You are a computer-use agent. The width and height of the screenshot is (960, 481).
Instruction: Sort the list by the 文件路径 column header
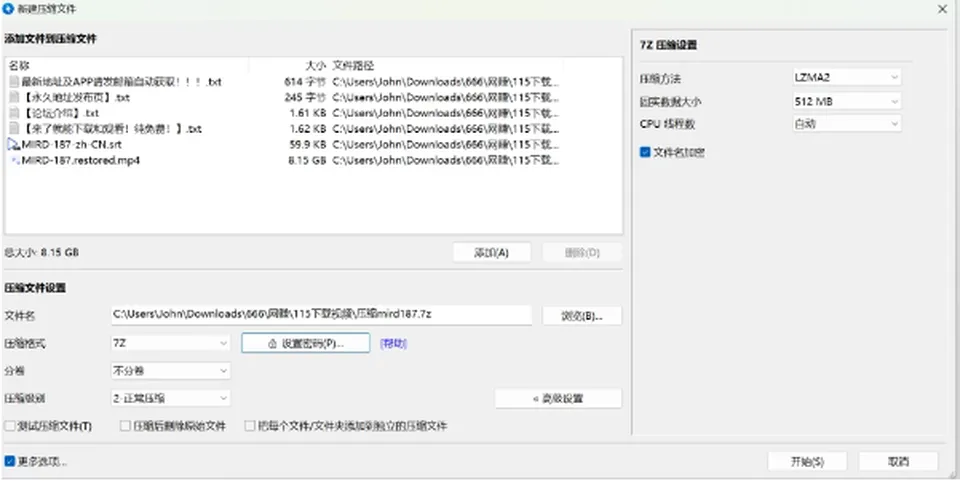click(x=446, y=65)
